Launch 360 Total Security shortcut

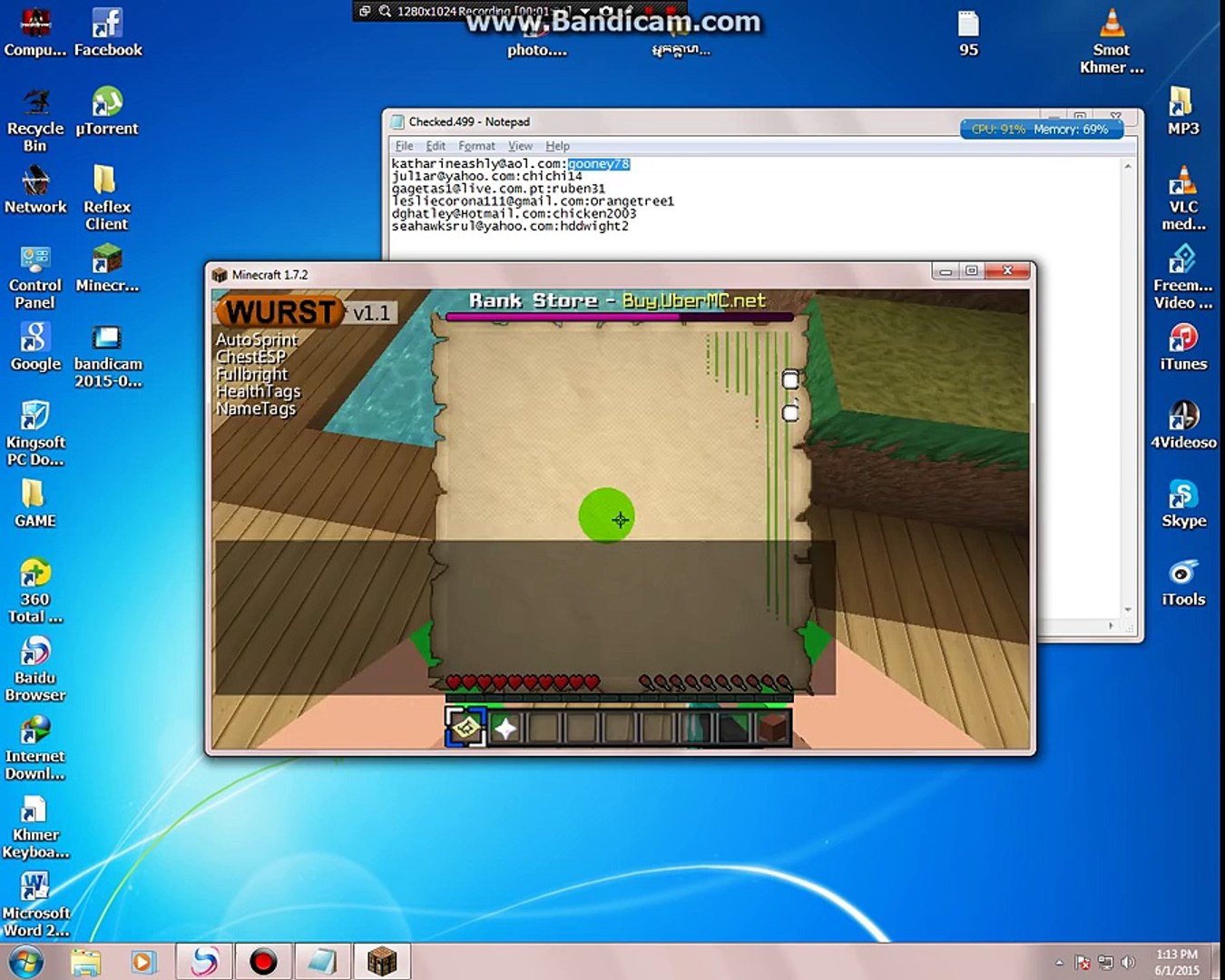35,591
